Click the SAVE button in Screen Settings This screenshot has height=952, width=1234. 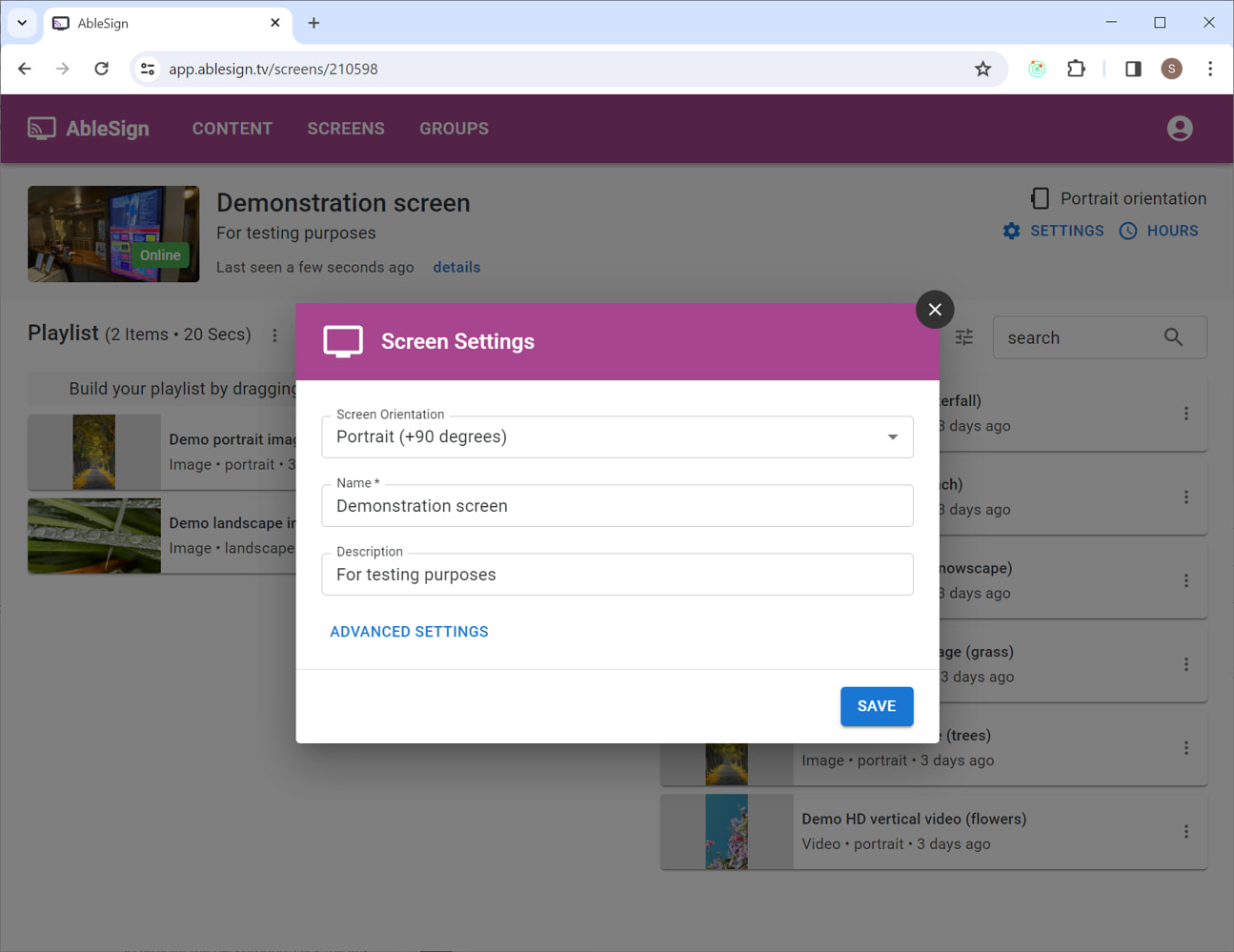[876, 706]
